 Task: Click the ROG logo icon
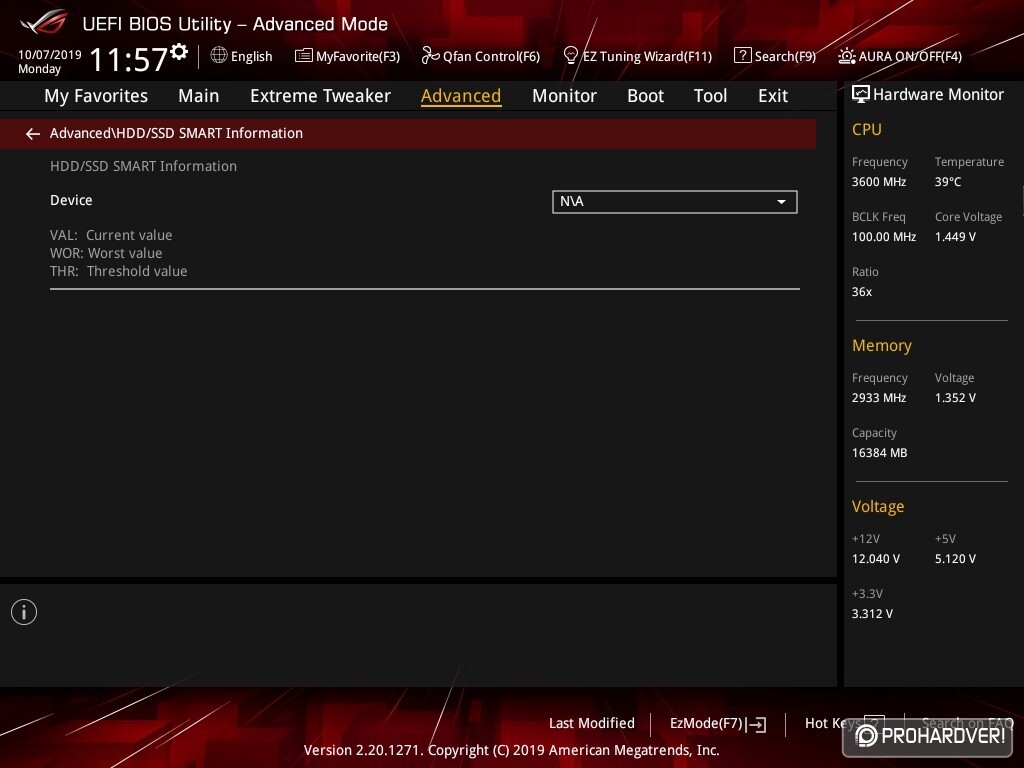43,23
